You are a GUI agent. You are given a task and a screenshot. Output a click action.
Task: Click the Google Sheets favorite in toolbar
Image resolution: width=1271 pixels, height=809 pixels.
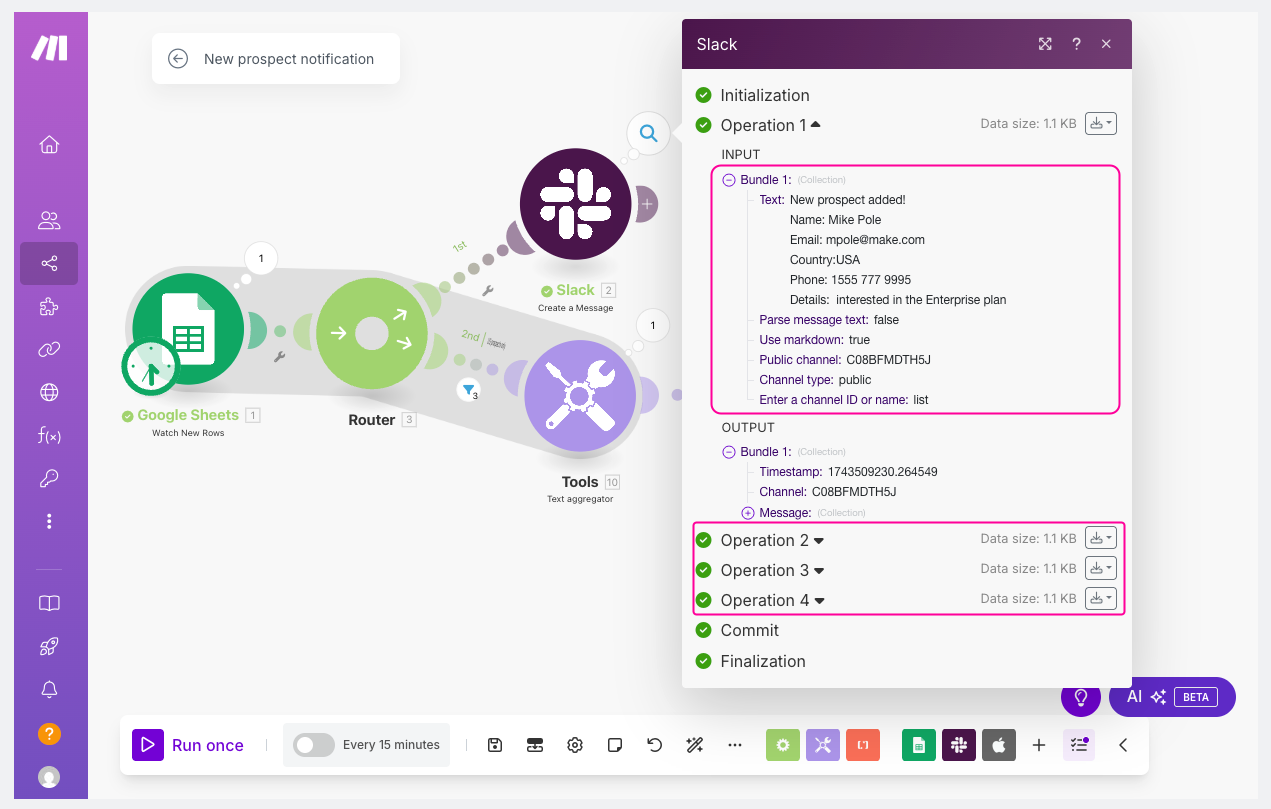pyautogui.click(x=919, y=745)
